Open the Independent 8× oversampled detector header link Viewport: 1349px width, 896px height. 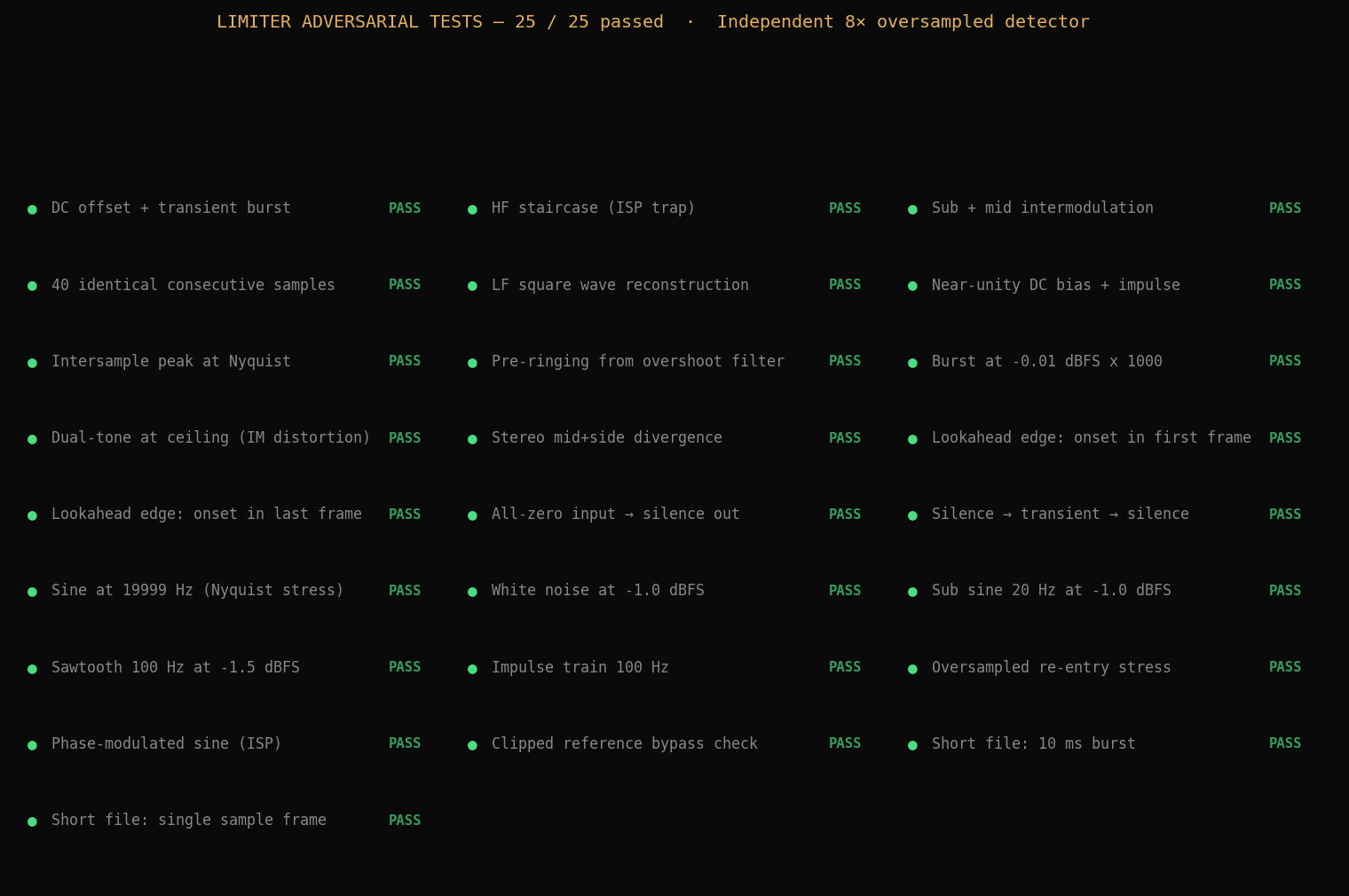(903, 21)
